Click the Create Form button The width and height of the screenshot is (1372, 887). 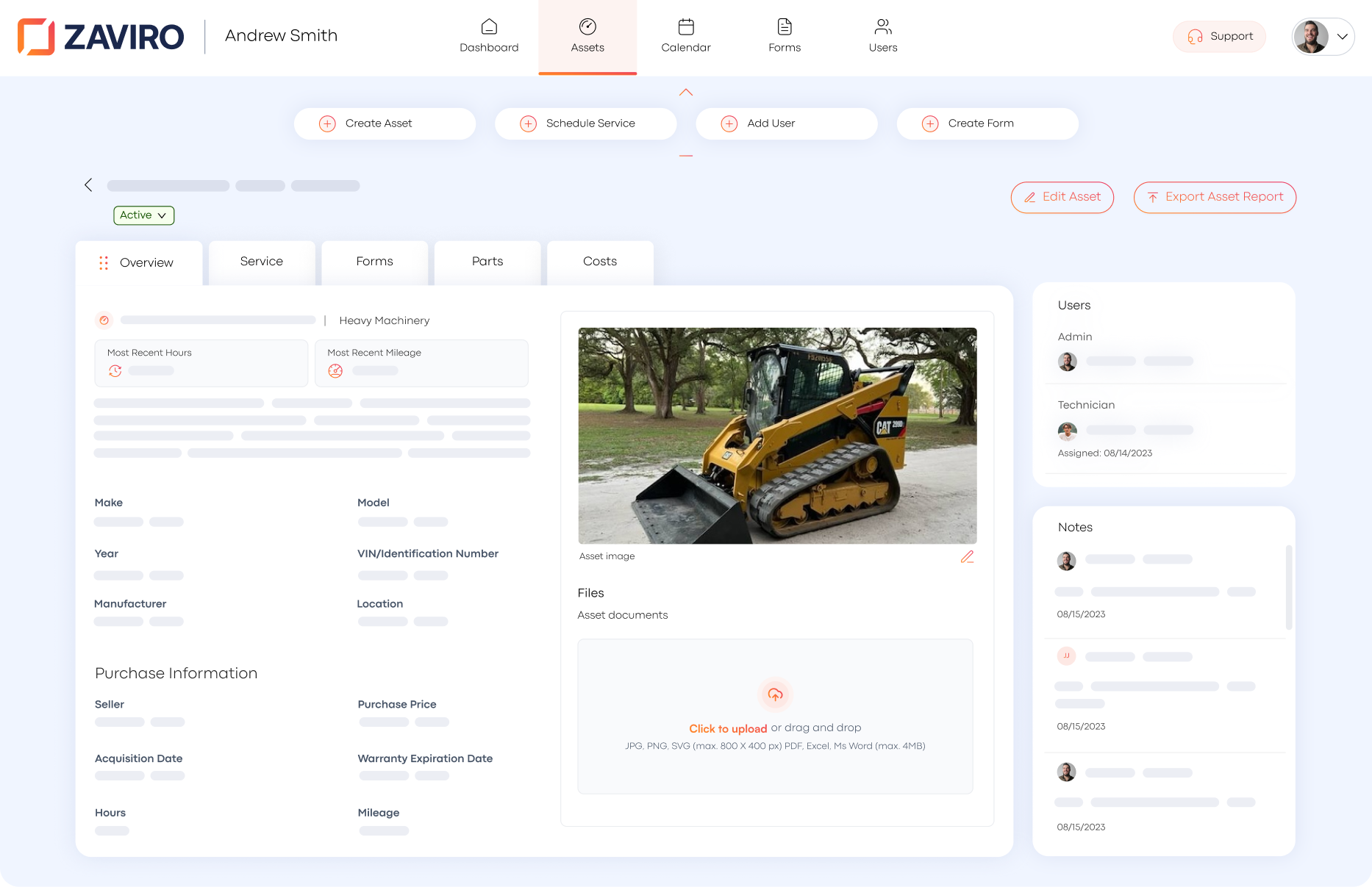(987, 123)
